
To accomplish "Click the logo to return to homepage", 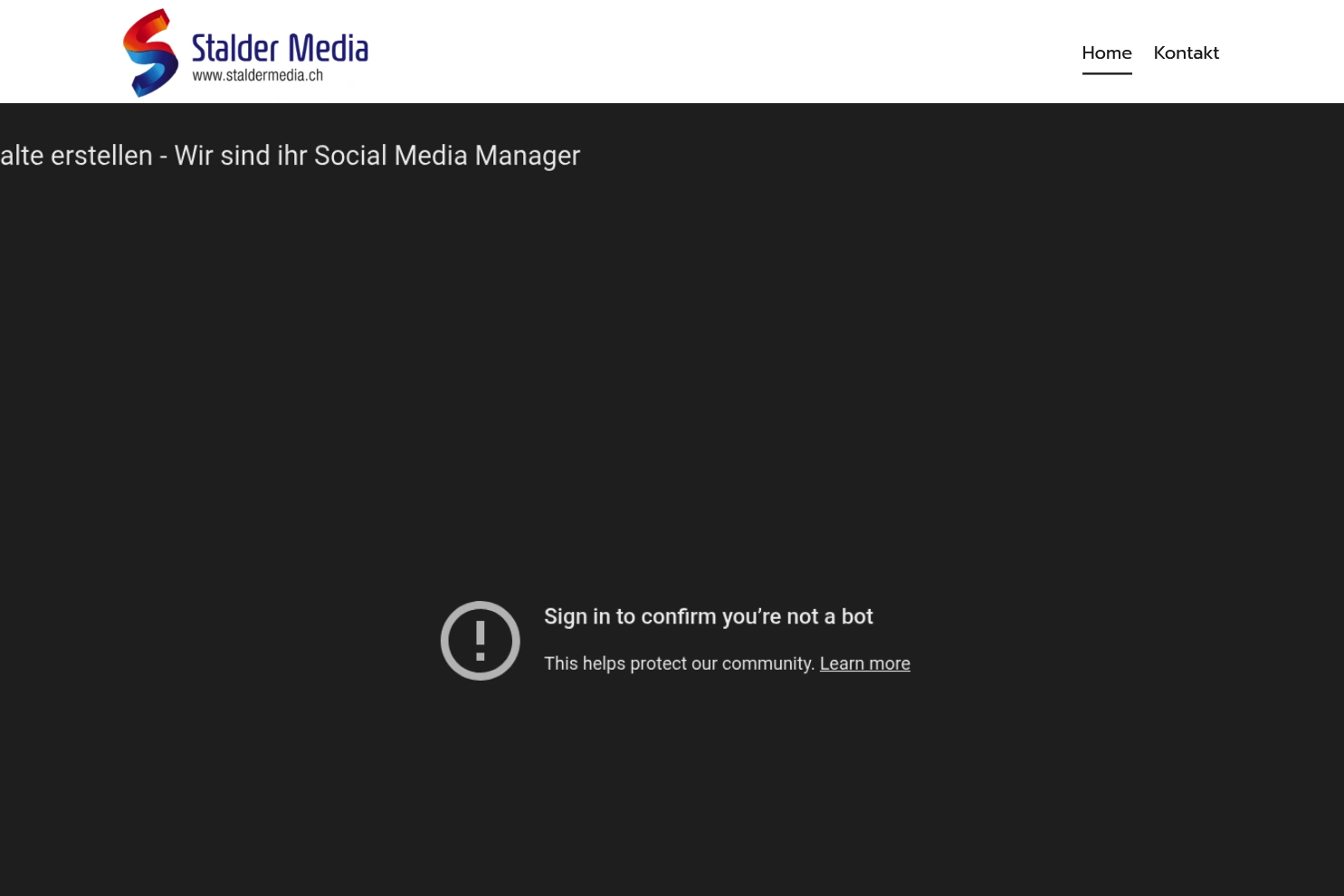I will (x=244, y=52).
